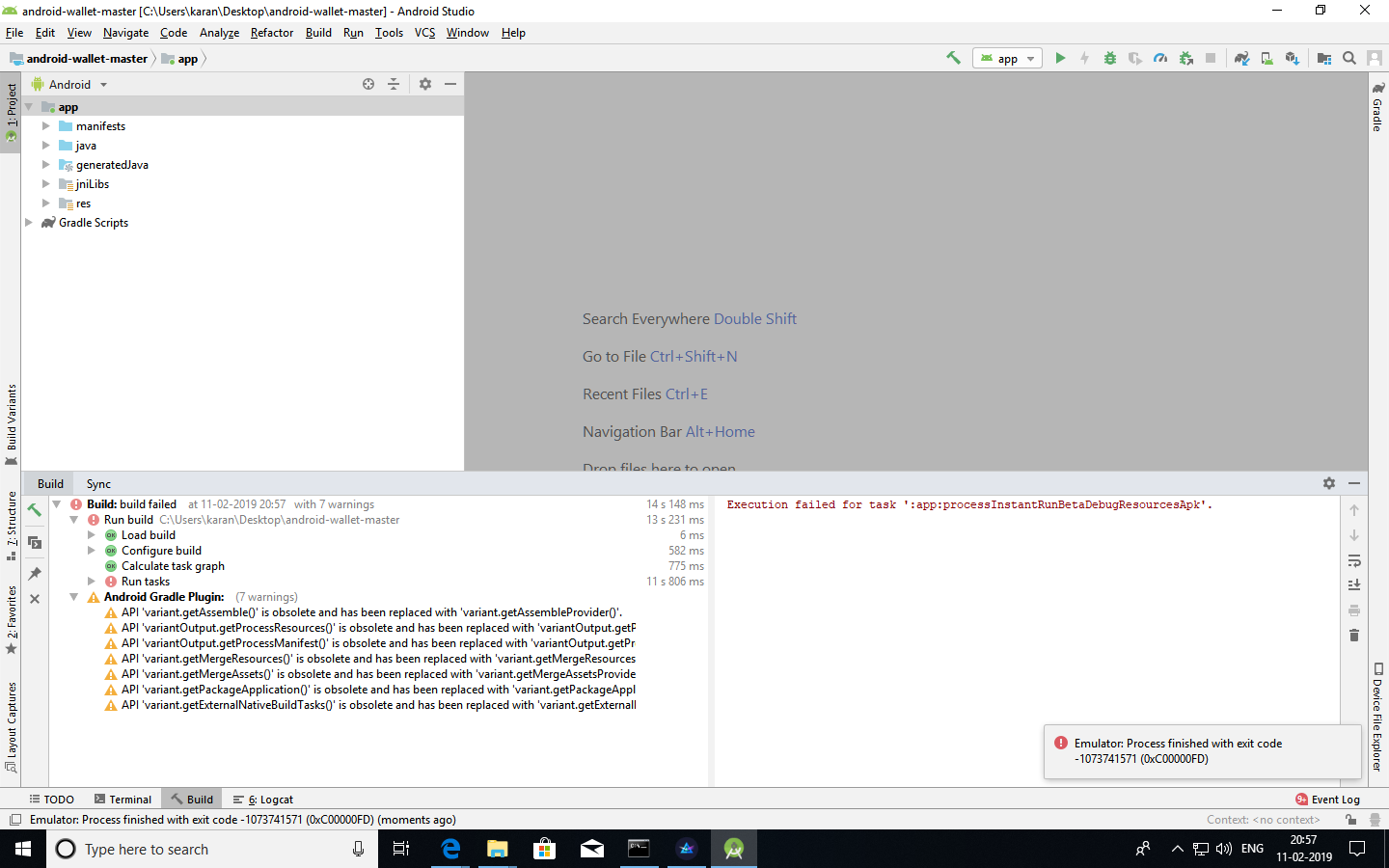Expand the Configure build node
This screenshot has height=868, width=1389.
point(92,551)
